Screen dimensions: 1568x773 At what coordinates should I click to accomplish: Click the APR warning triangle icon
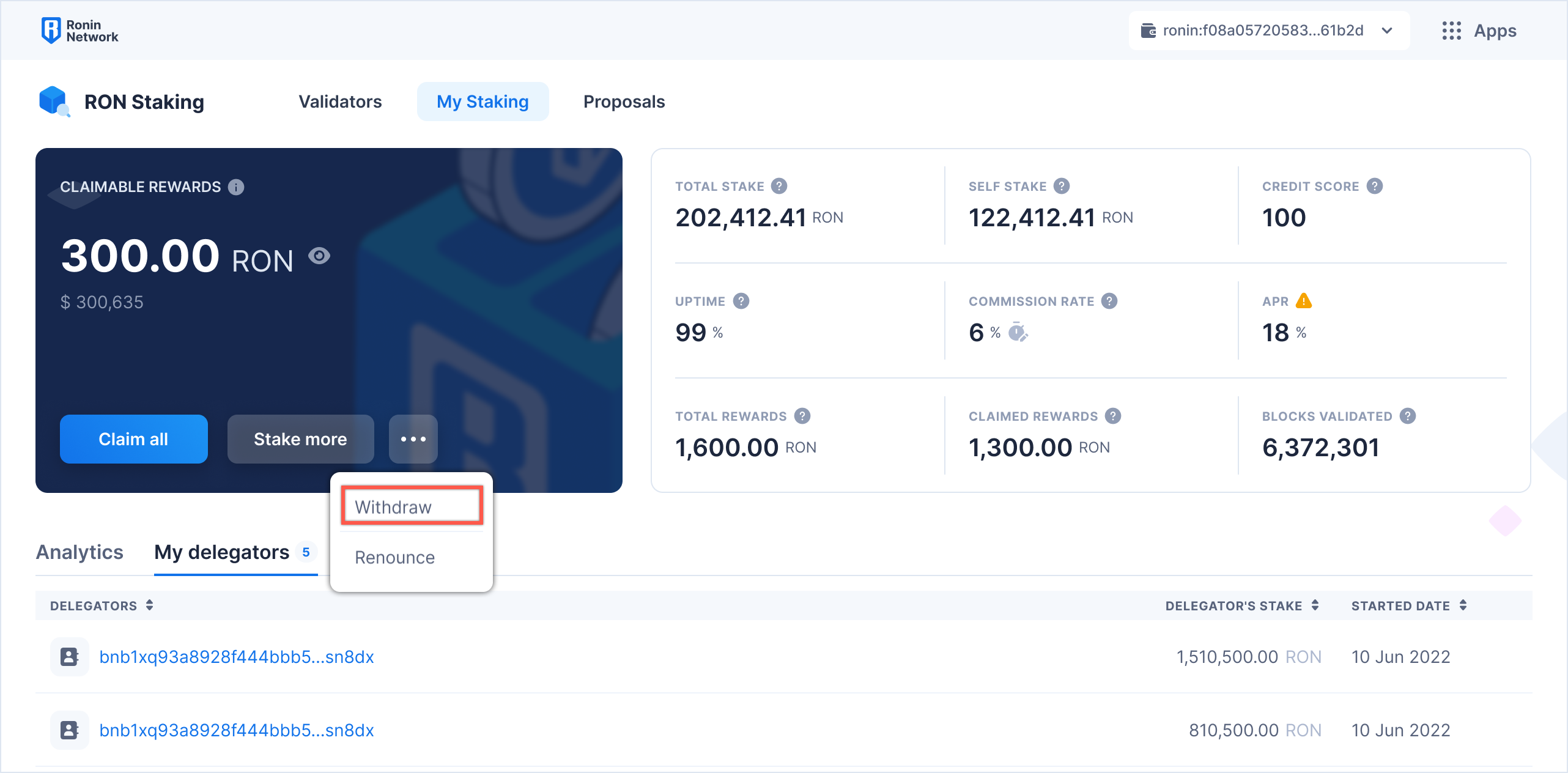(x=1304, y=301)
